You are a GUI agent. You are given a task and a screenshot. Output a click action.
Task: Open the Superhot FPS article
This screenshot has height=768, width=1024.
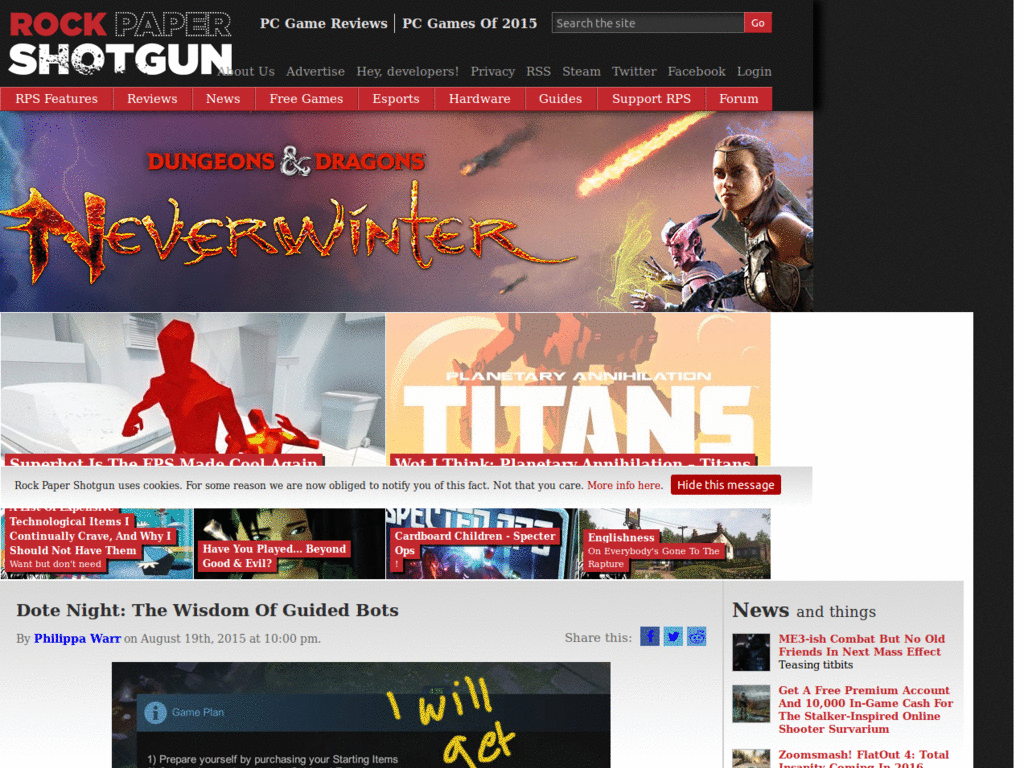coord(164,463)
